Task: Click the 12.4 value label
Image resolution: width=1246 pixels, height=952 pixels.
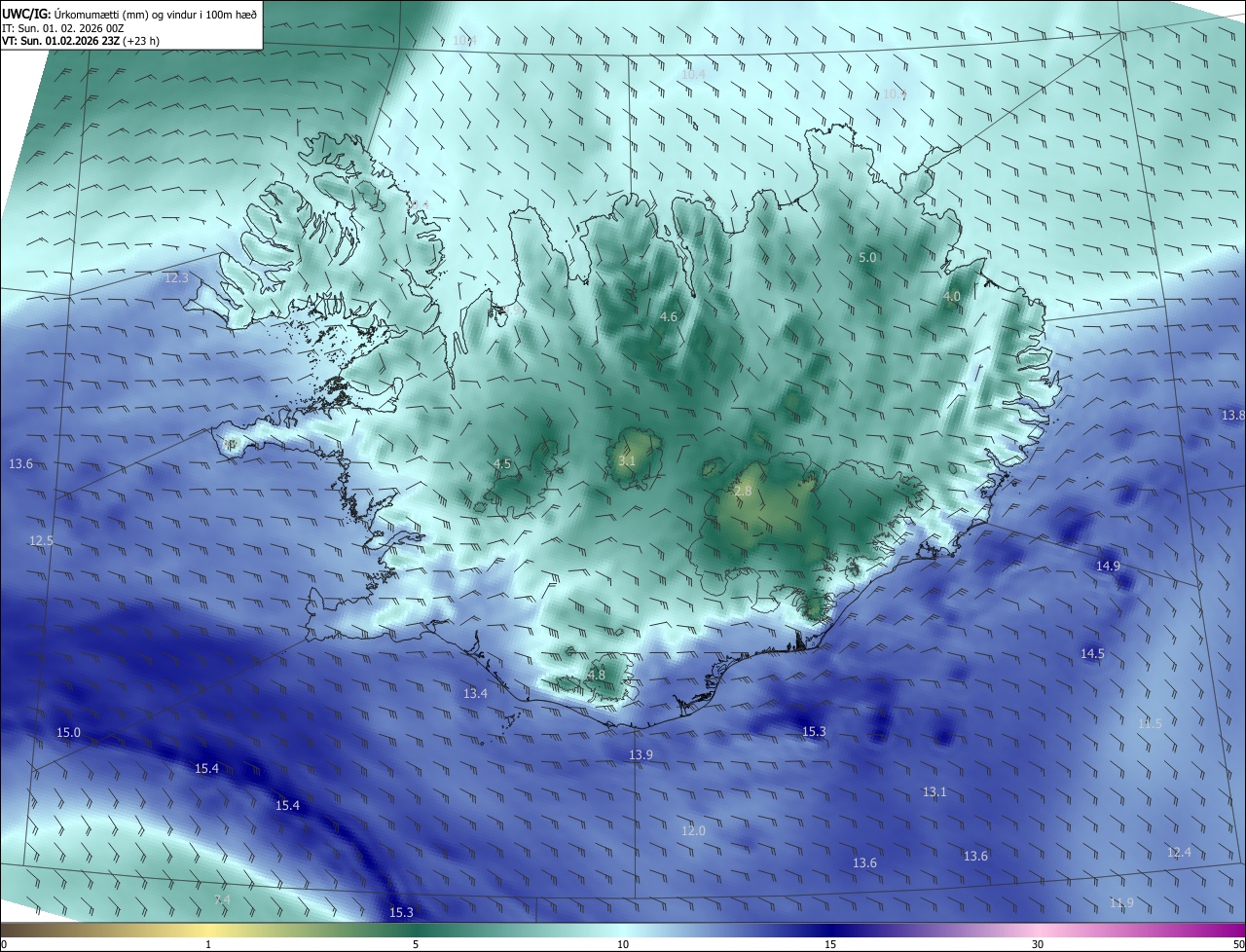Action: click(x=1179, y=852)
